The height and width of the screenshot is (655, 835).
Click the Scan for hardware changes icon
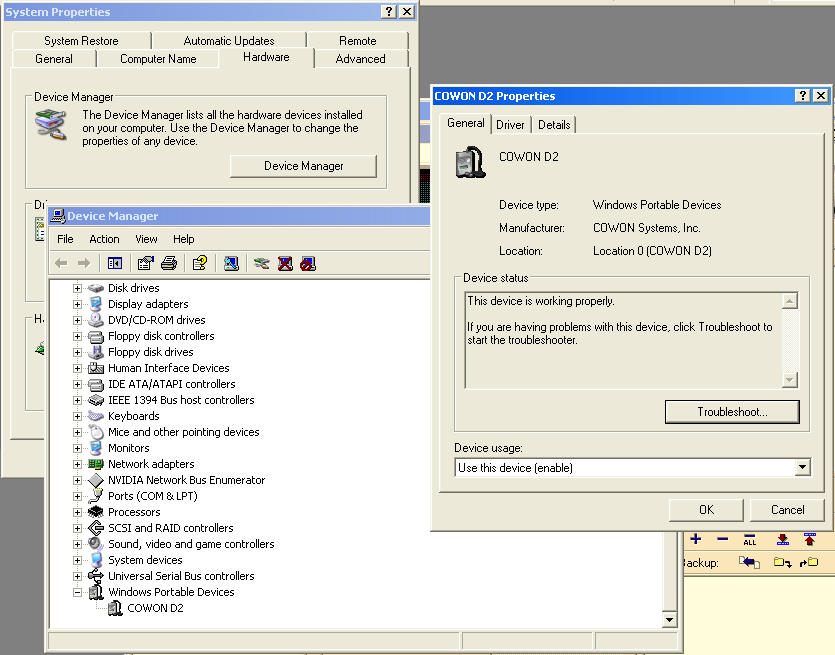pos(231,263)
